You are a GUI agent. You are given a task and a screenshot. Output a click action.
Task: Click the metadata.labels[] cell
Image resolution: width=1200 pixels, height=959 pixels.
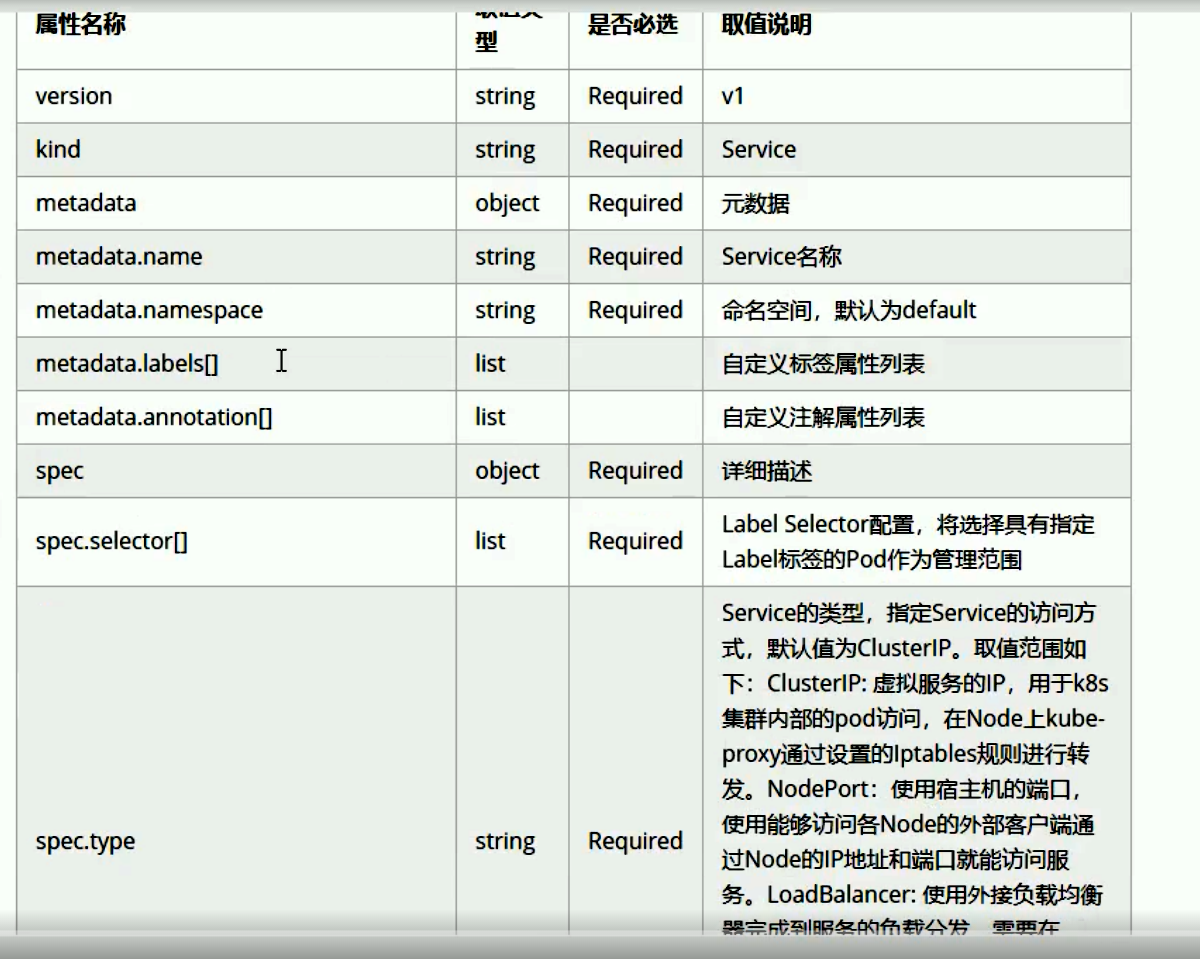pos(126,363)
